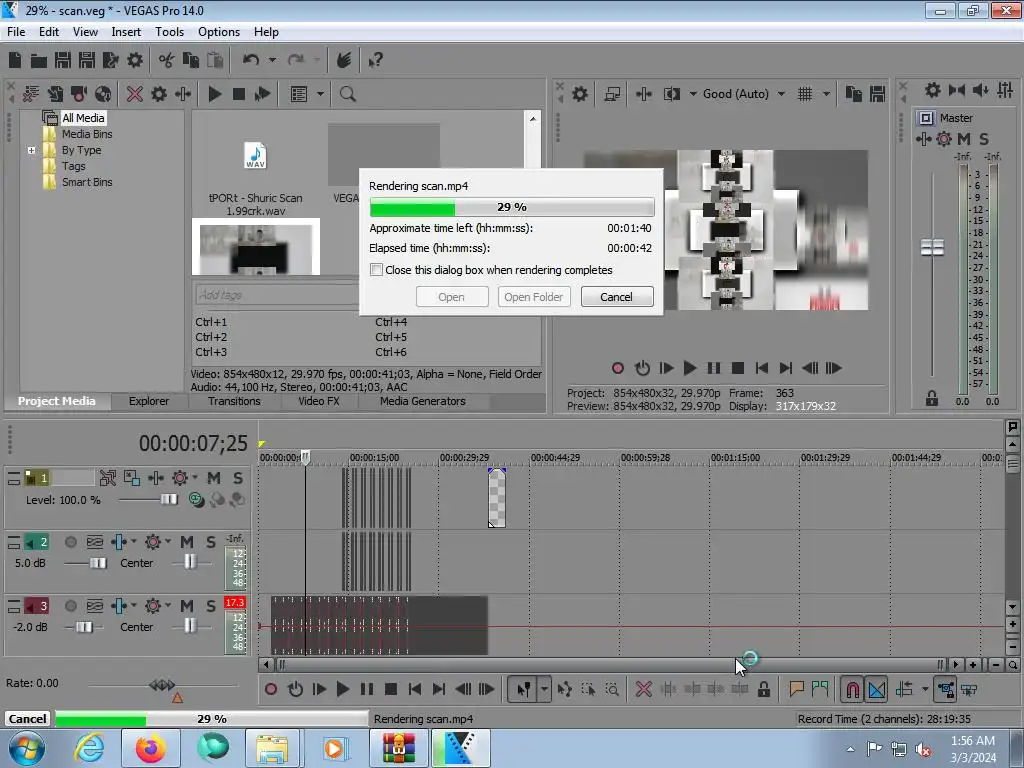Arm audio track 3 for record

[x=71, y=606]
